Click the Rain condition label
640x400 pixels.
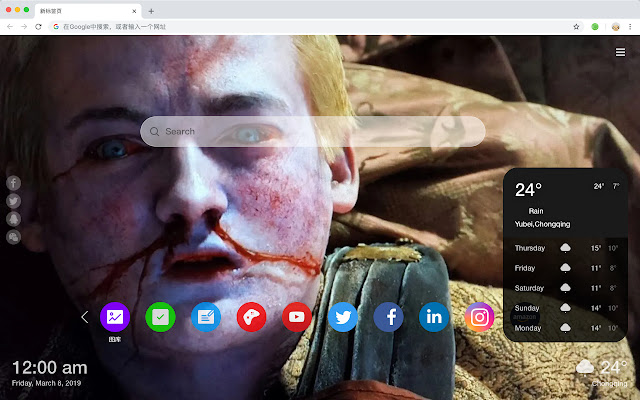point(536,211)
